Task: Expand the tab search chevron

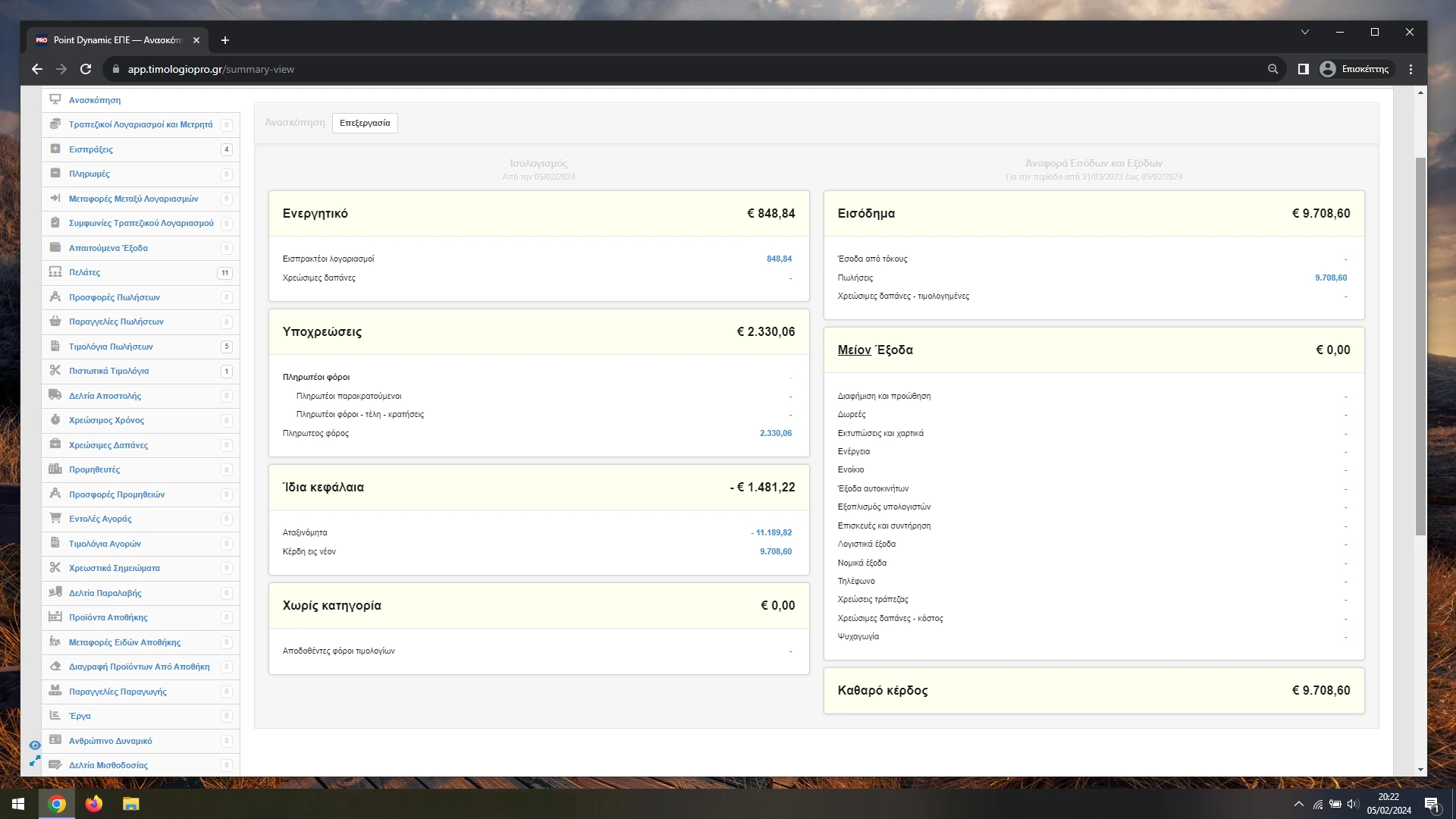Action: [x=1305, y=32]
